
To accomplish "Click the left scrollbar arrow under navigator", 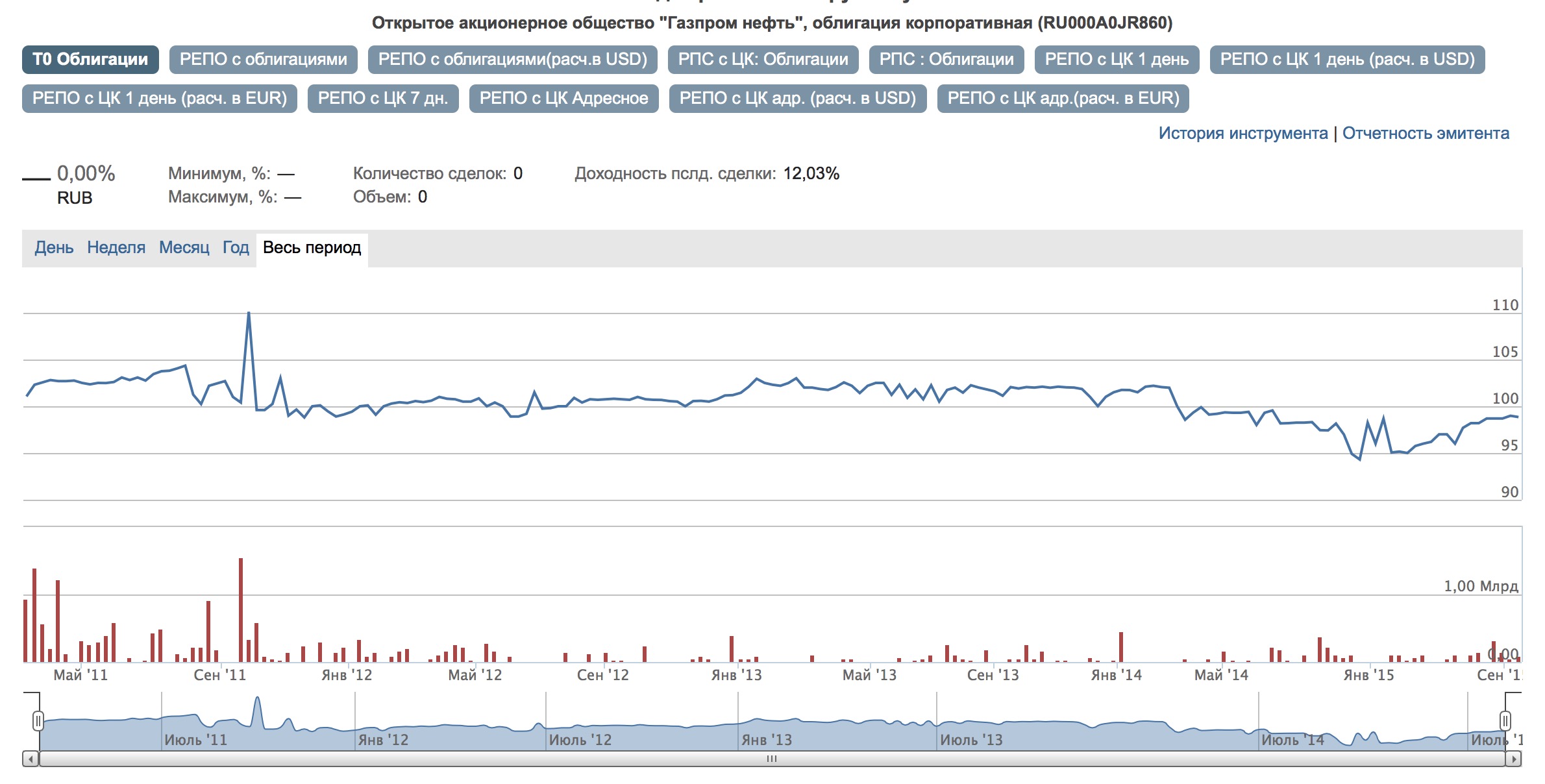I will coord(31,759).
